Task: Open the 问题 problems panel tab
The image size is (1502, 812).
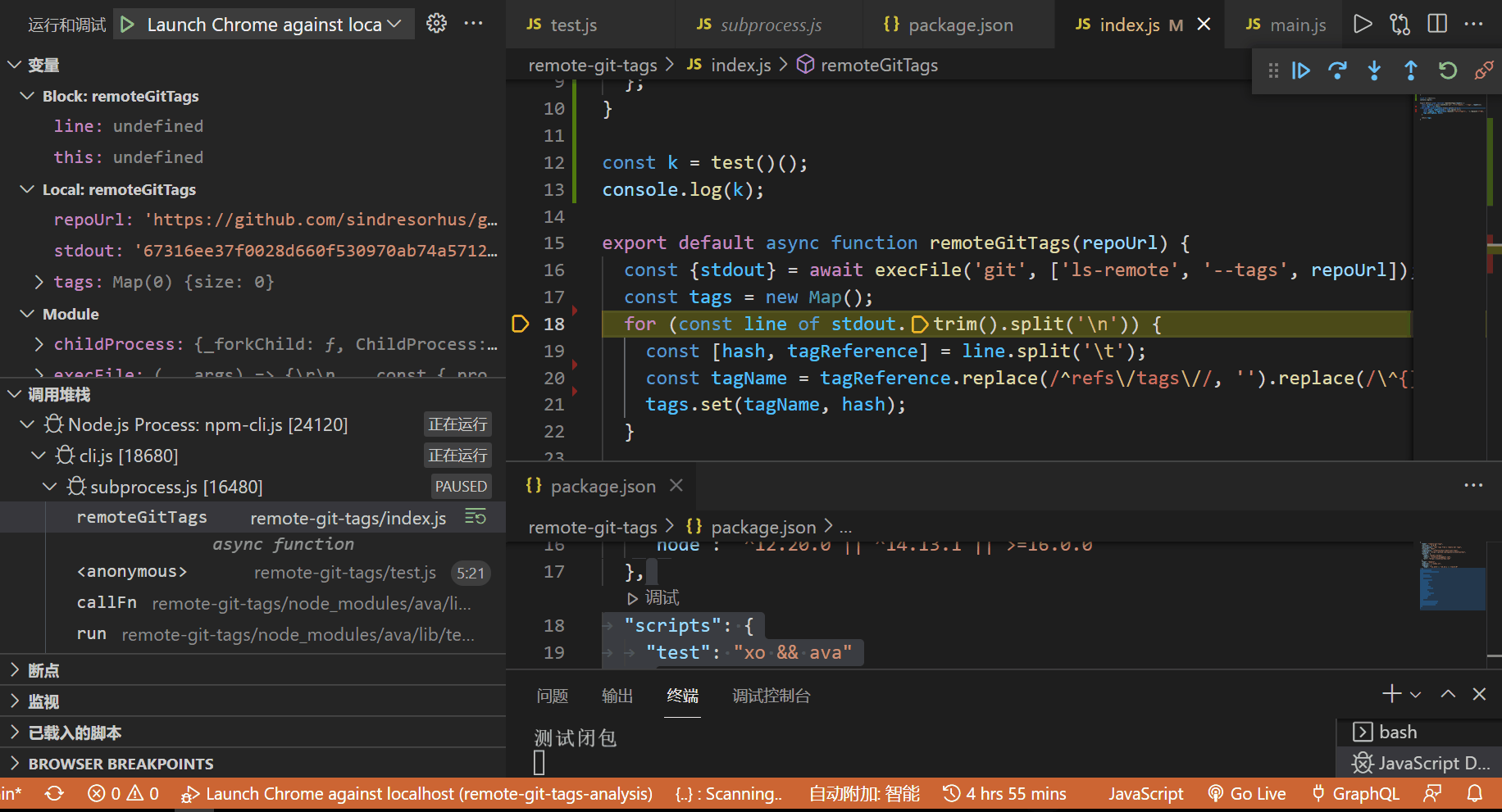Action: (x=553, y=696)
